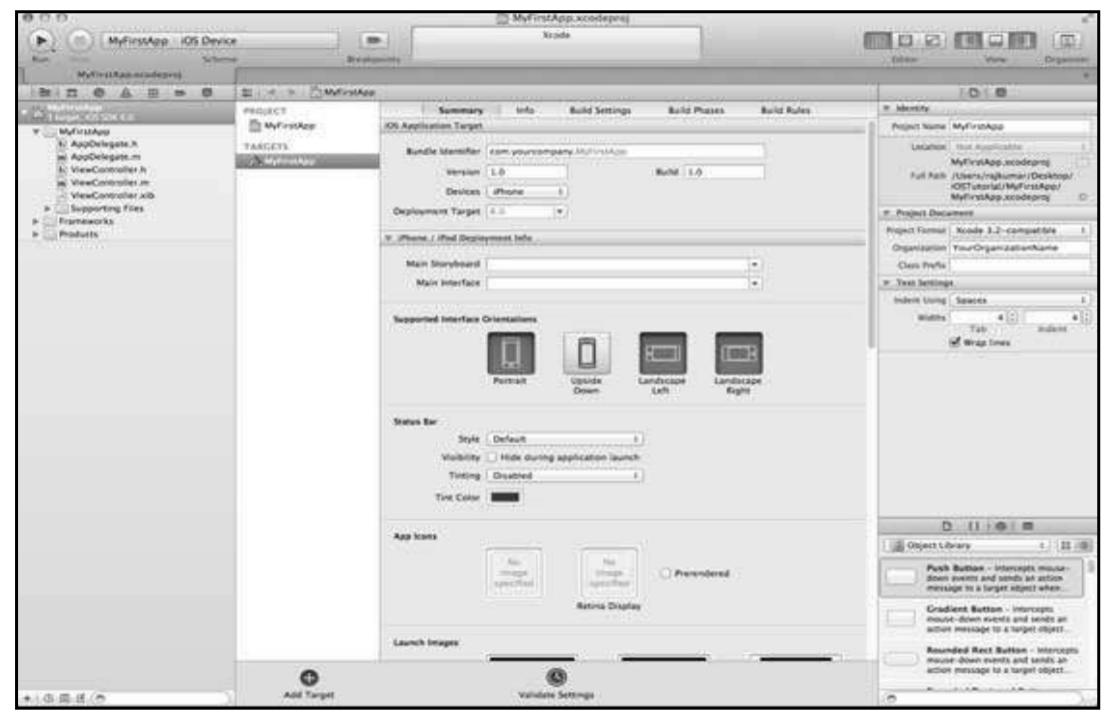Viewport: 1114px width, 718px height.
Task: Show the Search navigator icon
Action: (99, 92)
